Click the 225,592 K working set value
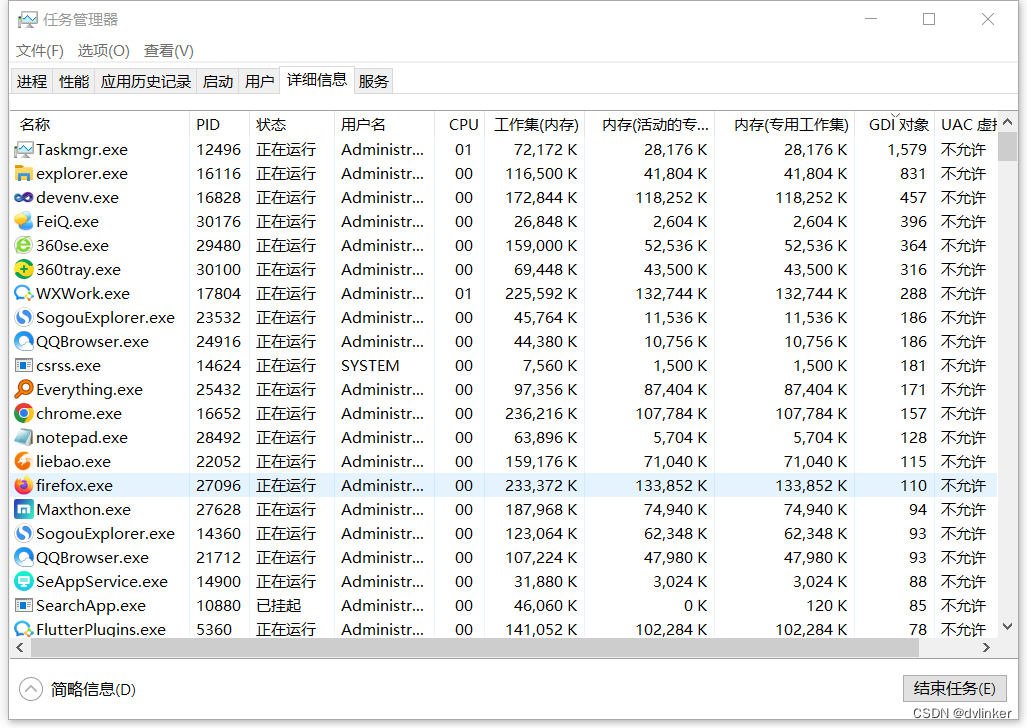 click(x=541, y=294)
